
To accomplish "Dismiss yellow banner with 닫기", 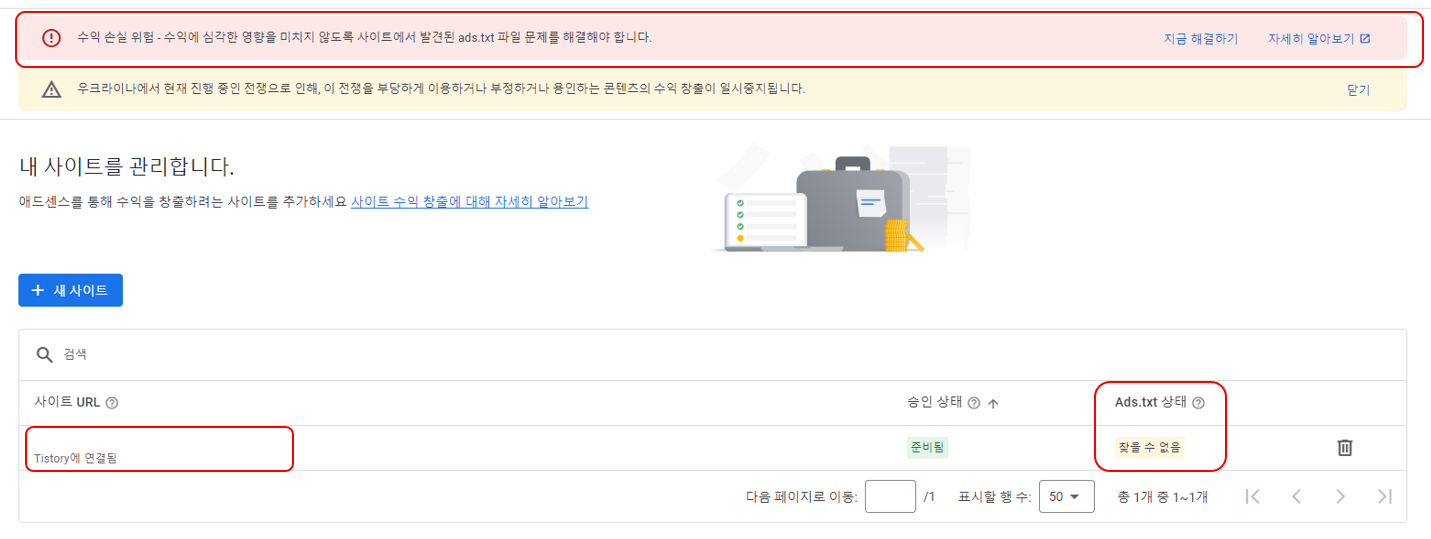I will 1358,90.
